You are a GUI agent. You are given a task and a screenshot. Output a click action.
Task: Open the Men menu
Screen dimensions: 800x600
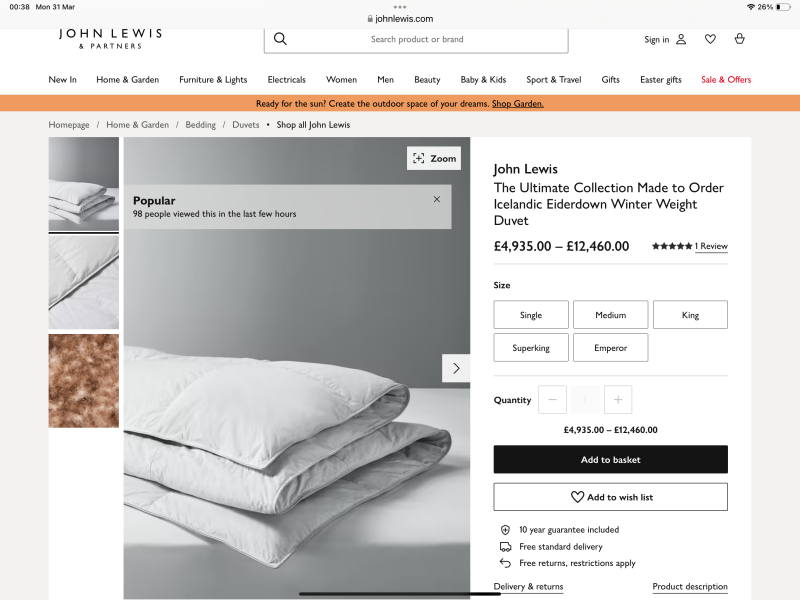click(x=385, y=80)
